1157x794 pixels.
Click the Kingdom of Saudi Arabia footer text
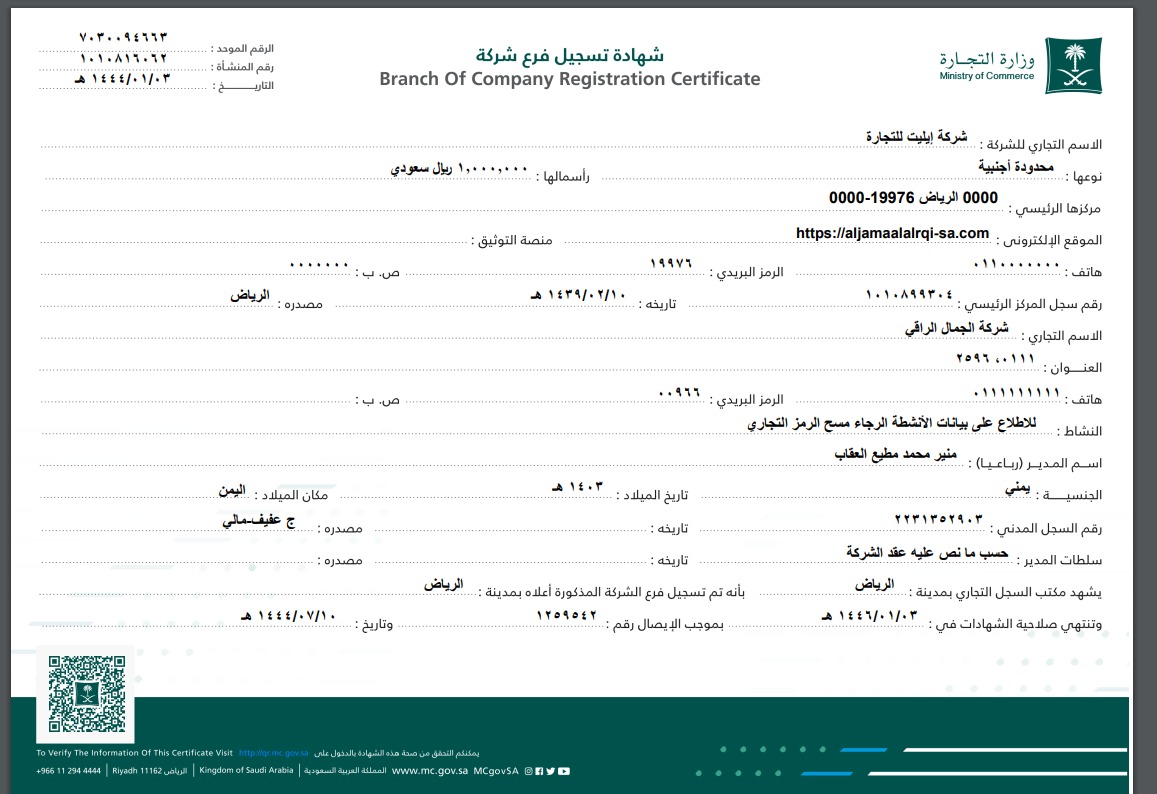point(246,771)
